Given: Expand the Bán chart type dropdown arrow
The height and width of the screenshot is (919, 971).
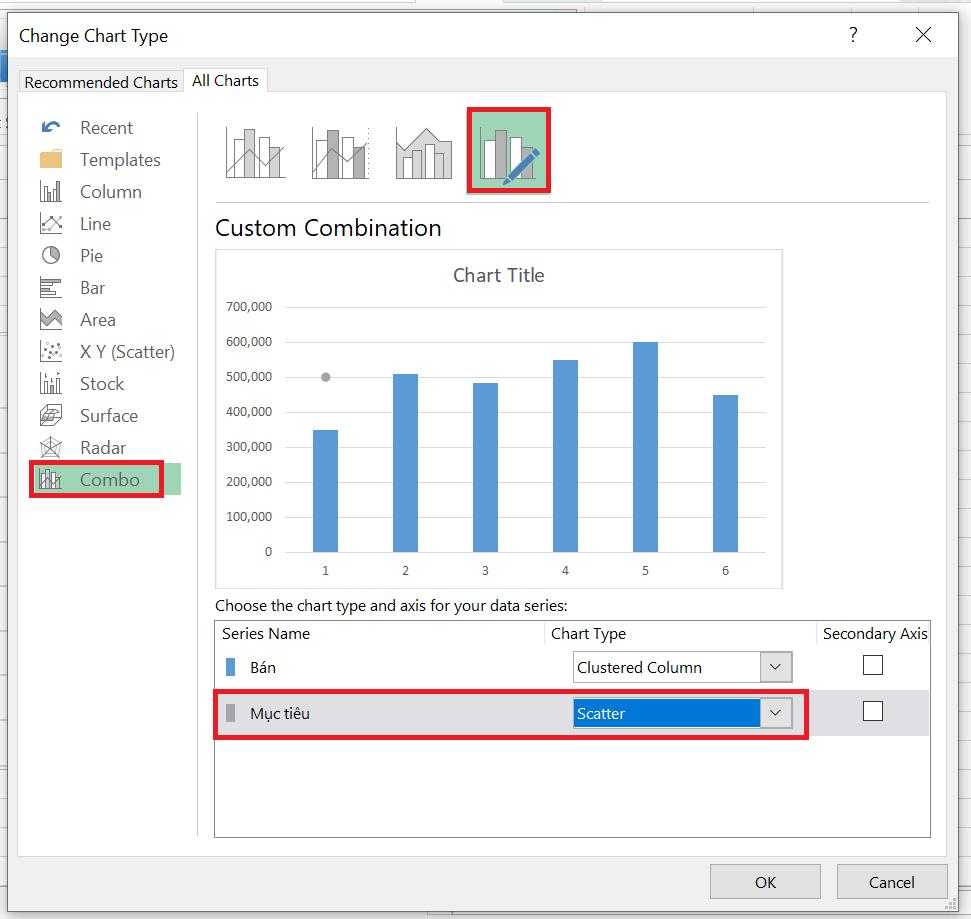Looking at the screenshot, I should [775, 668].
